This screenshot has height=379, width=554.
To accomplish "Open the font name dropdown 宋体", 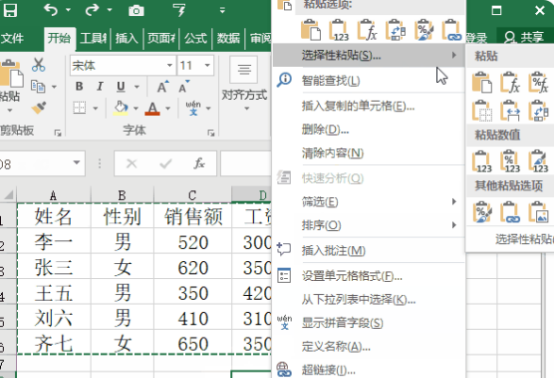I will tap(170, 65).
